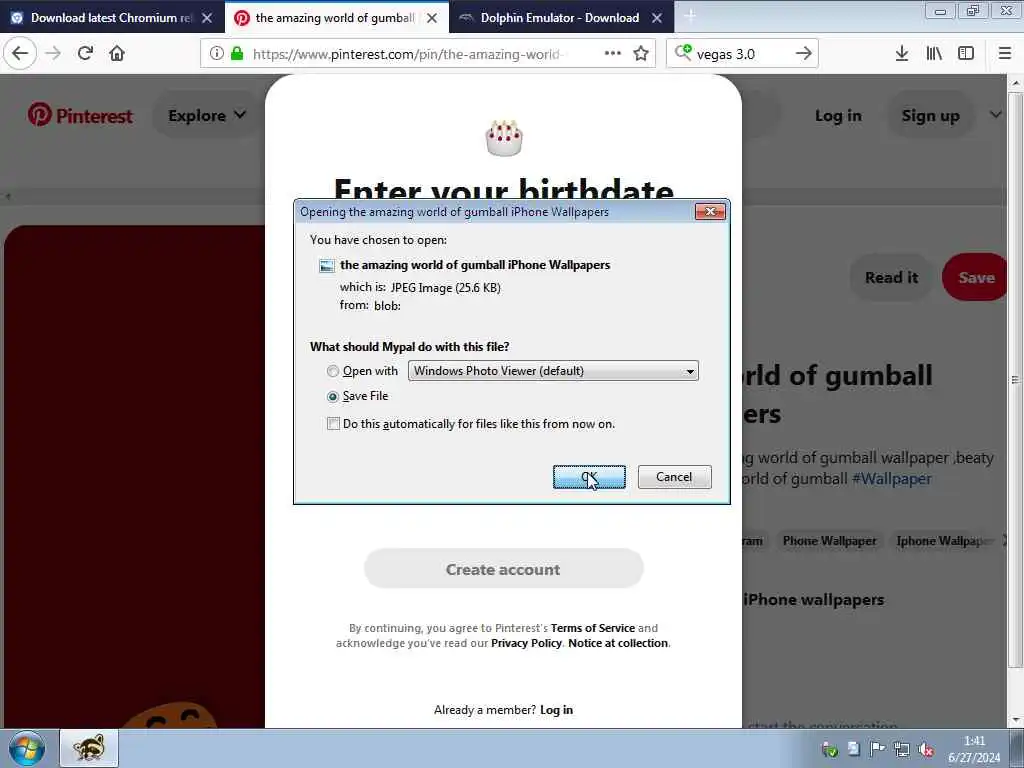The width and height of the screenshot is (1024, 768).
Task: Expand the Windows Photo Viewer dropdown
Action: (x=553, y=371)
